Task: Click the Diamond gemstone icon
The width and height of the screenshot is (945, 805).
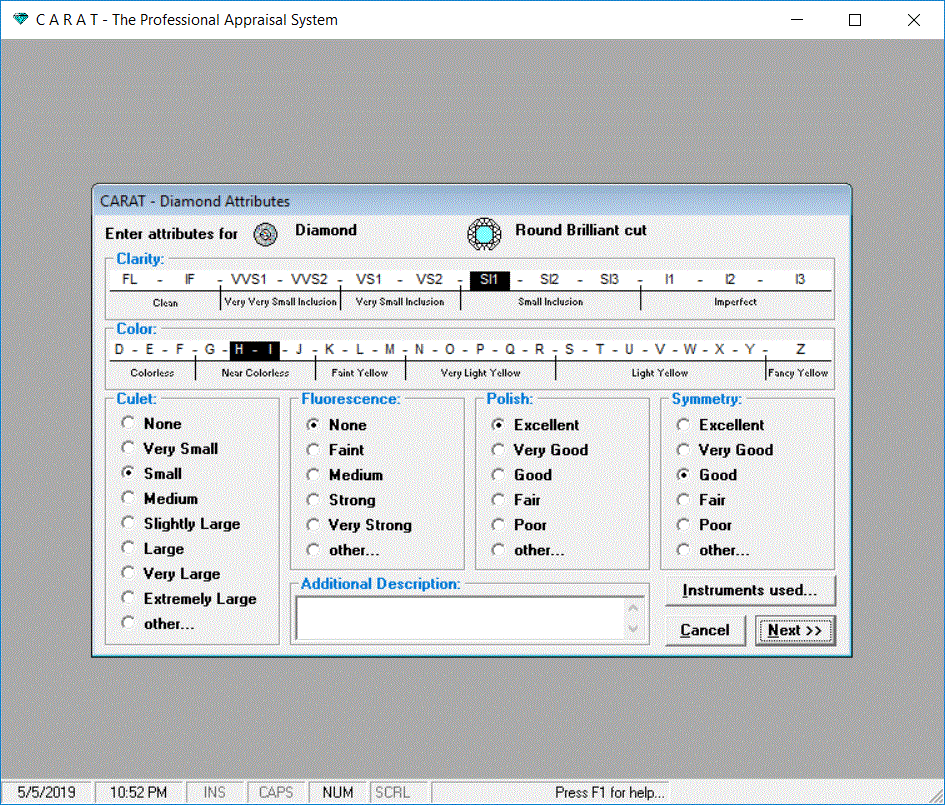Action: pos(265,233)
